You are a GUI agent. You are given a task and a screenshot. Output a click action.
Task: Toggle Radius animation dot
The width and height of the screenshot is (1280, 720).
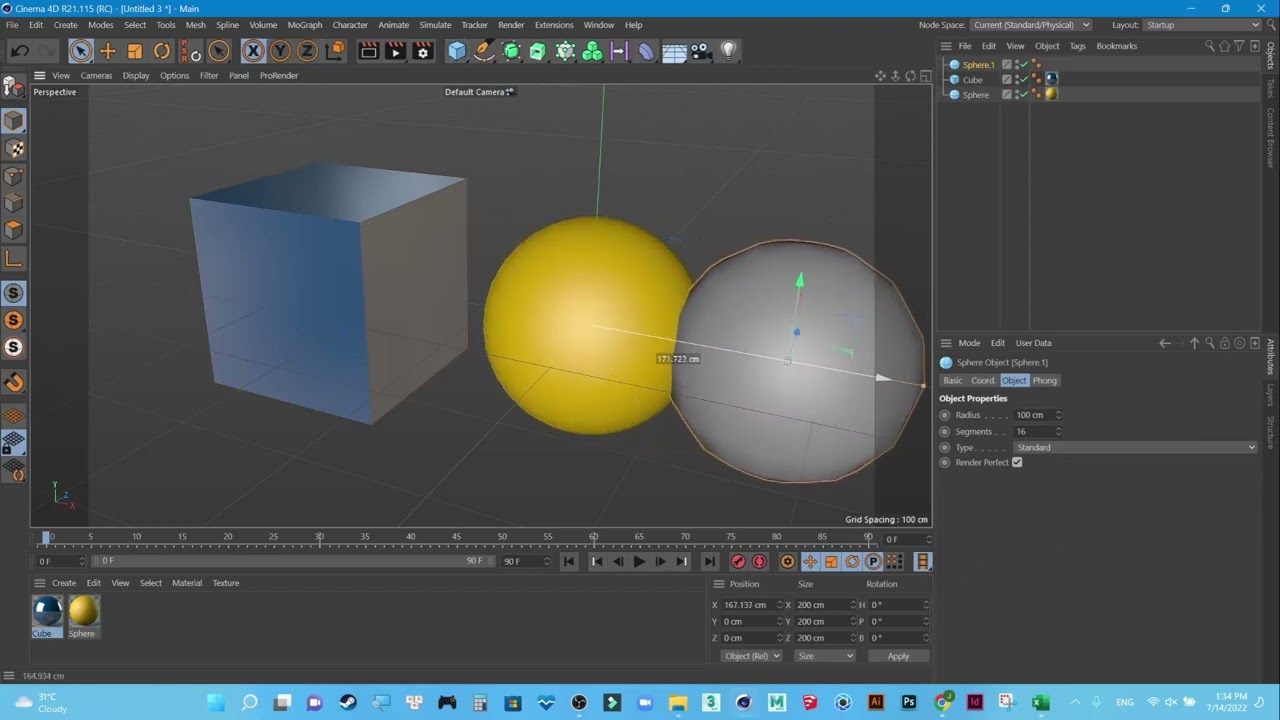coord(945,415)
